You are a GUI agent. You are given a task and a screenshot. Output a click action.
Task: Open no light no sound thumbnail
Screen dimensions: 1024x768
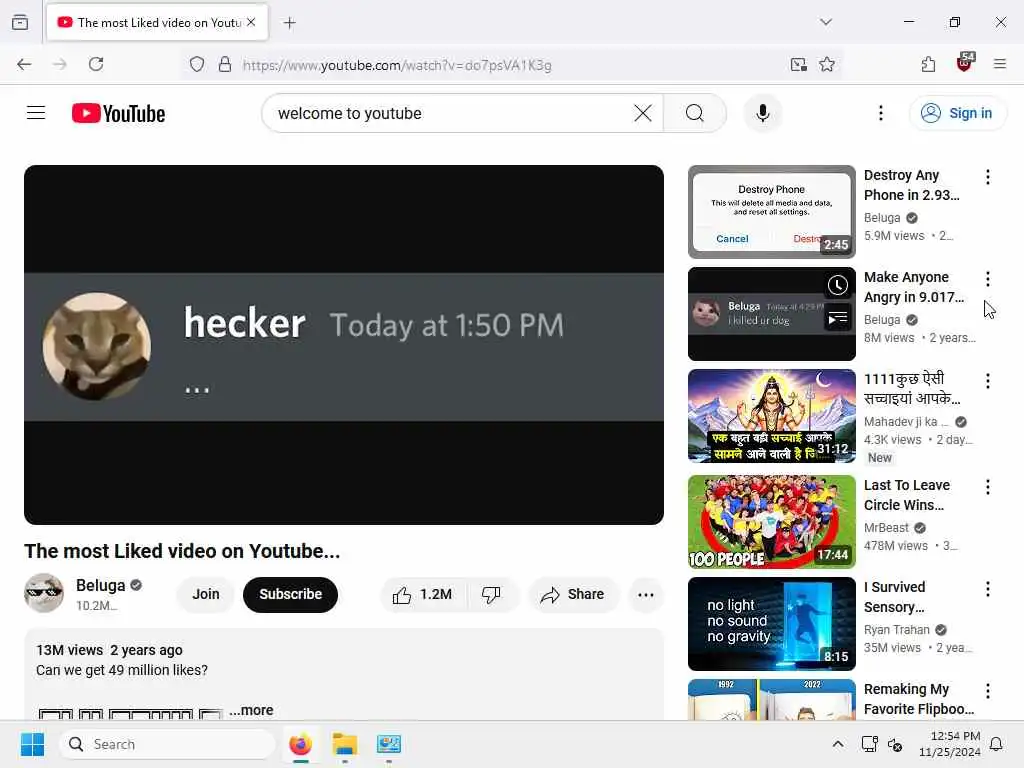click(x=771, y=623)
